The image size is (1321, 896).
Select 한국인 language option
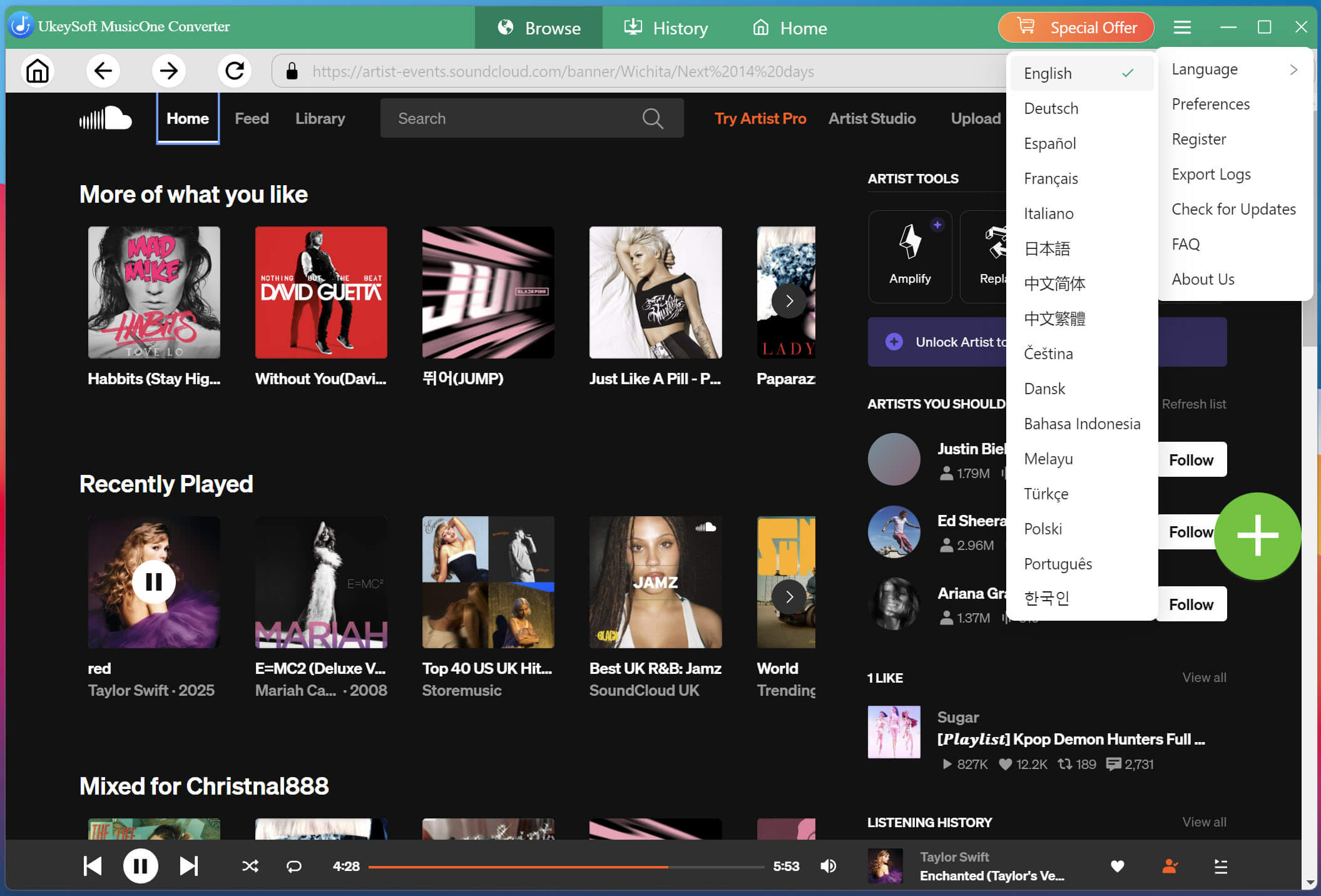click(1081, 599)
